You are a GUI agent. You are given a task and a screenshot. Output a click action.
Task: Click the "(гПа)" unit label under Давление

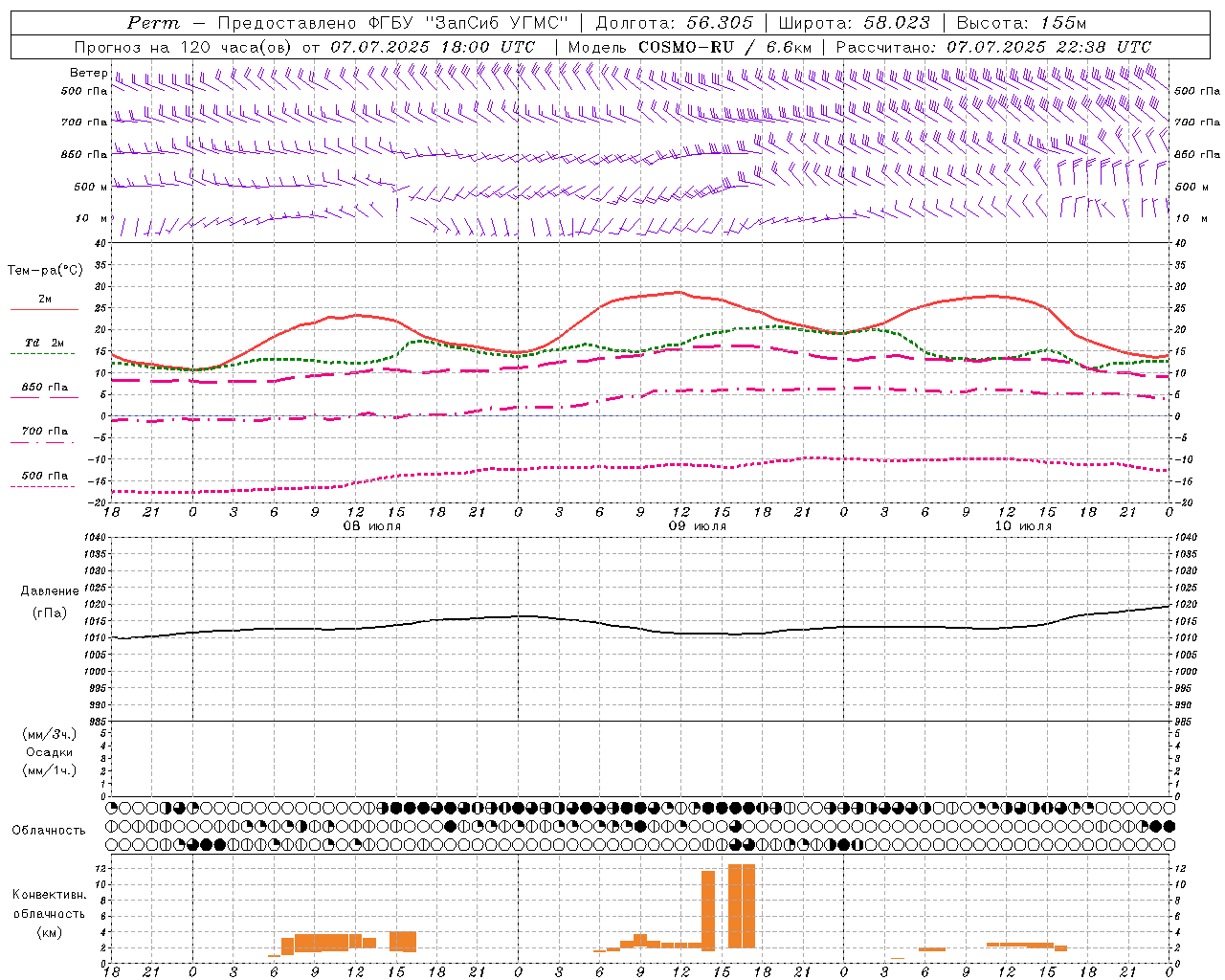50,612
